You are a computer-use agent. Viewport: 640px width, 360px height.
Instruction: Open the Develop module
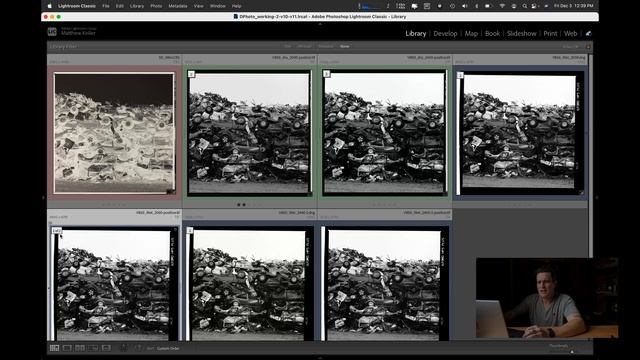click(445, 33)
